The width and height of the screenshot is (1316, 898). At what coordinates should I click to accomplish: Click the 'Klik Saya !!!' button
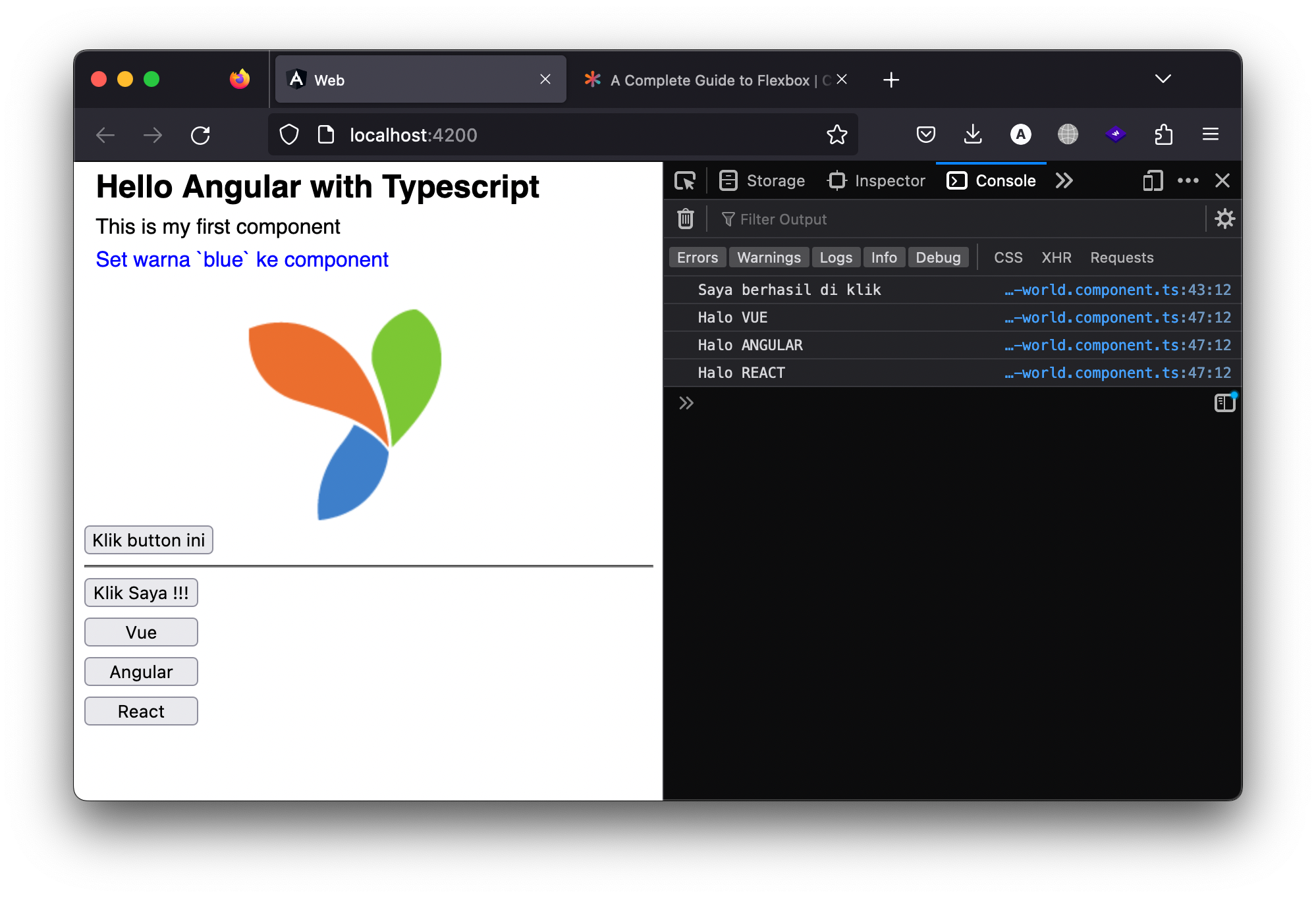click(x=141, y=593)
